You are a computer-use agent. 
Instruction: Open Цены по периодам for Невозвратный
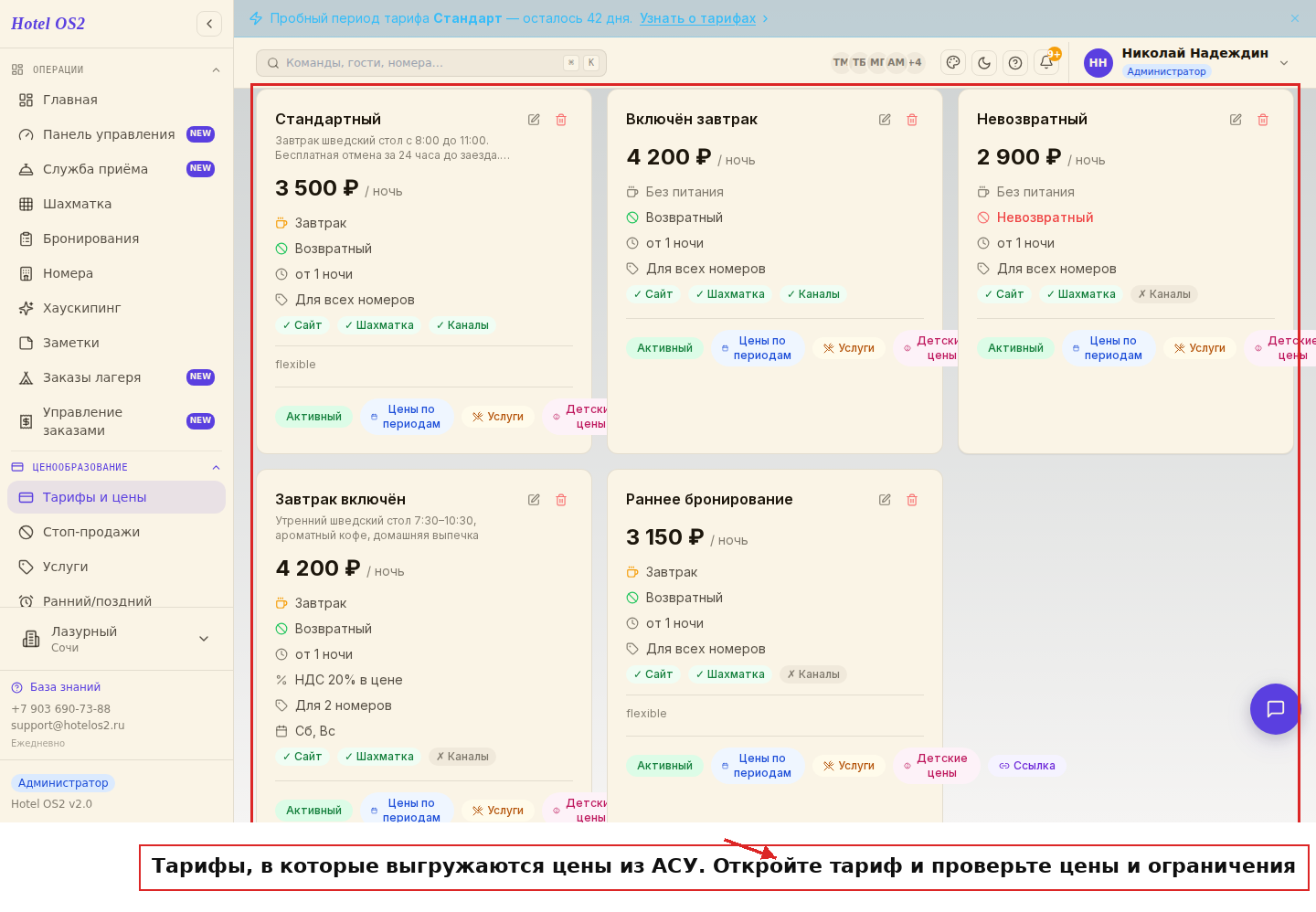pos(1108,348)
